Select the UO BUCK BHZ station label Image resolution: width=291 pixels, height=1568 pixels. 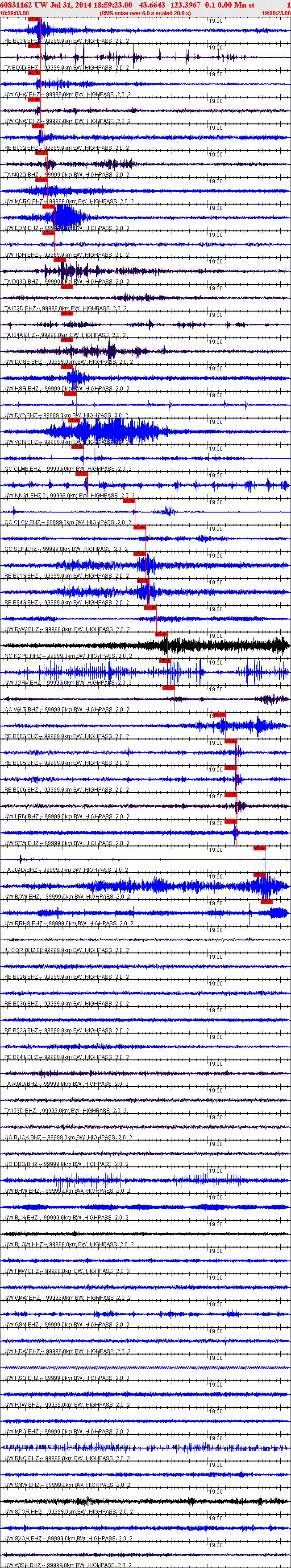click(68, 1137)
